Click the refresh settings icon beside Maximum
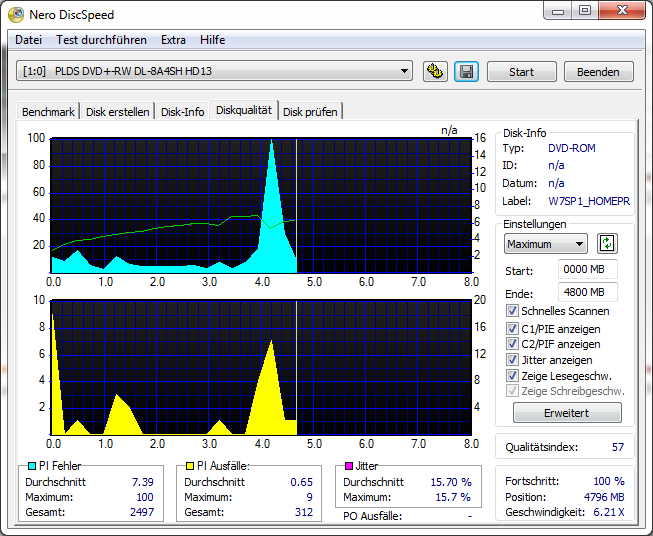 607,243
